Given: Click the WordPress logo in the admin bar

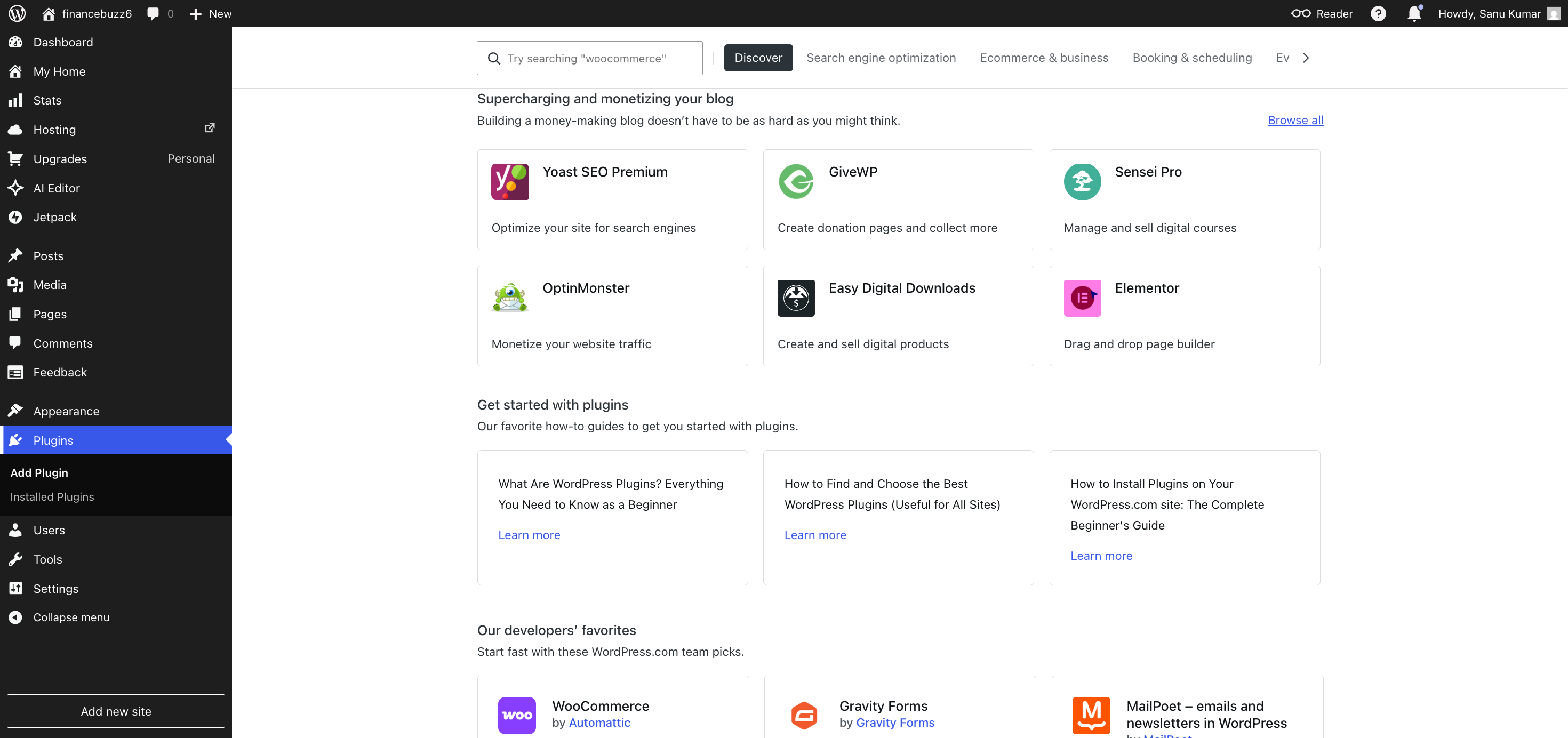Looking at the screenshot, I should (17, 13).
